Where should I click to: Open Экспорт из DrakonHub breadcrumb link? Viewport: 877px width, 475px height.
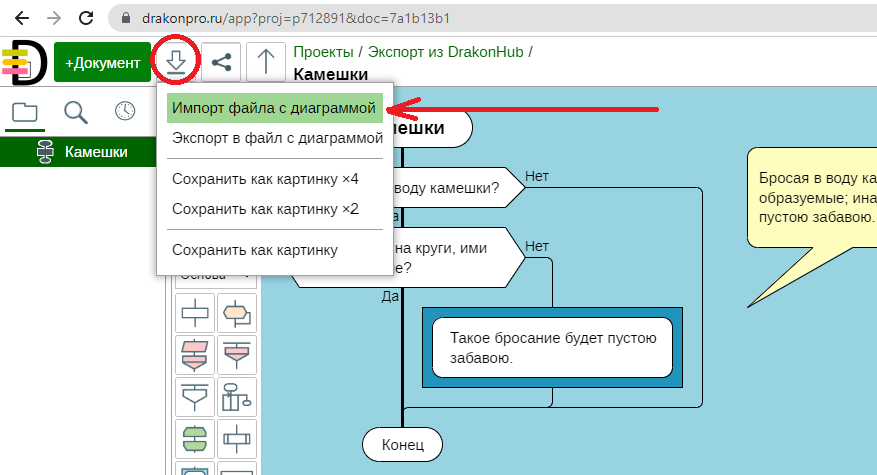coord(446,52)
